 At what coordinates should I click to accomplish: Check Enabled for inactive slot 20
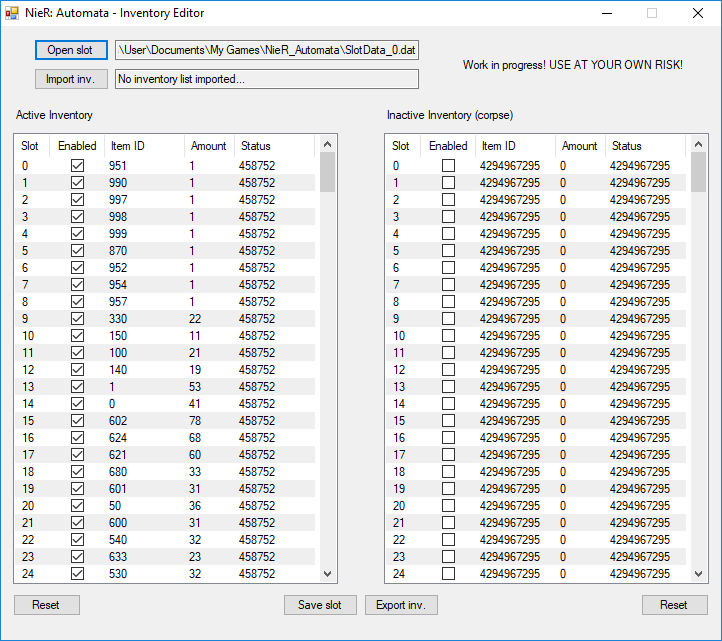point(448,506)
